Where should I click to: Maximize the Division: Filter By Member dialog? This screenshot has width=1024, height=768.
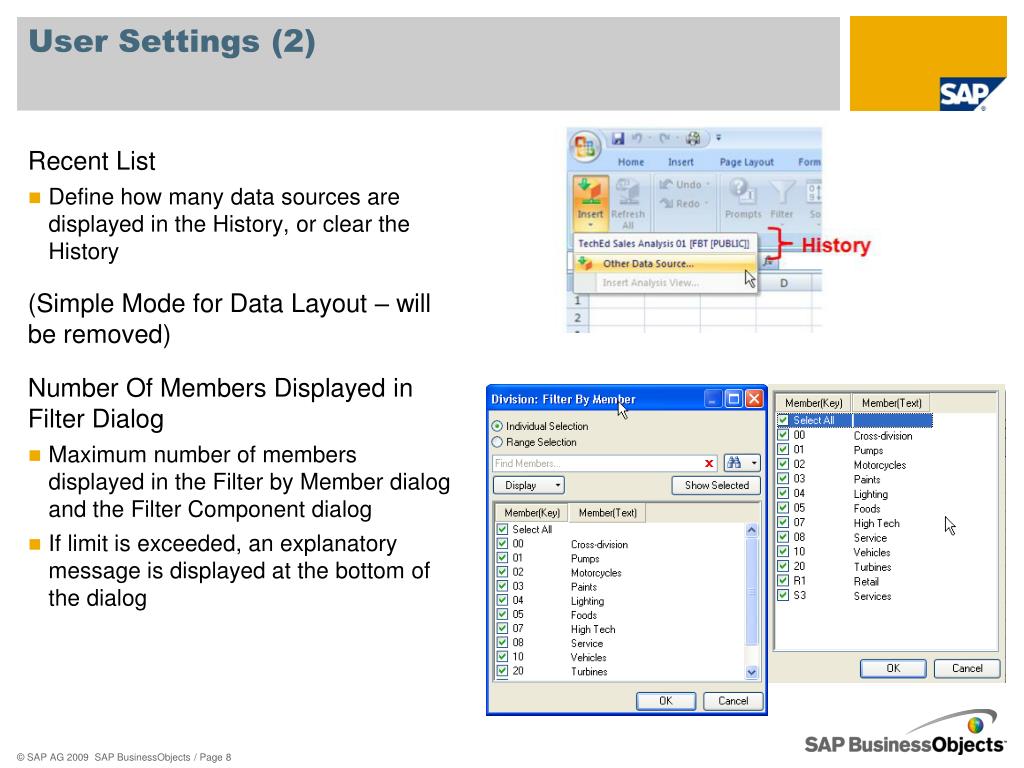(x=734, y=398)
